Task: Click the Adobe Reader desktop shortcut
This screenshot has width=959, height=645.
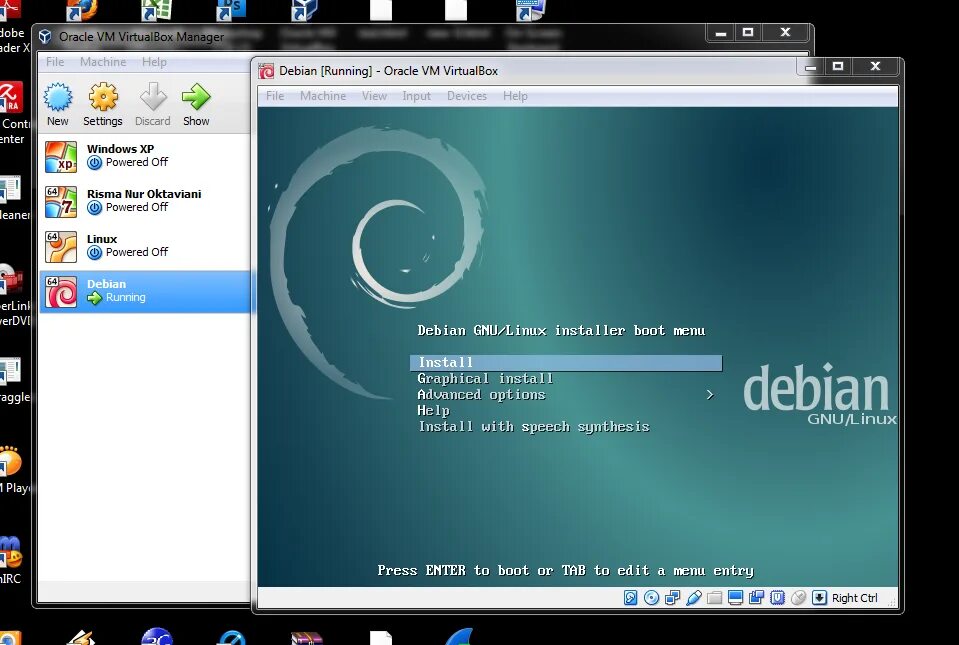Action: (x=12, y=28)
